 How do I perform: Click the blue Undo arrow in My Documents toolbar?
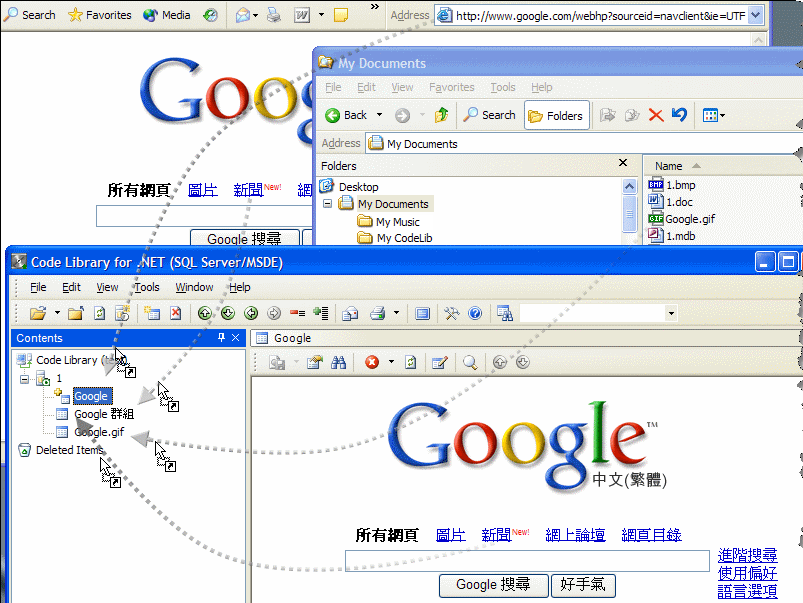tap(679, 115)
